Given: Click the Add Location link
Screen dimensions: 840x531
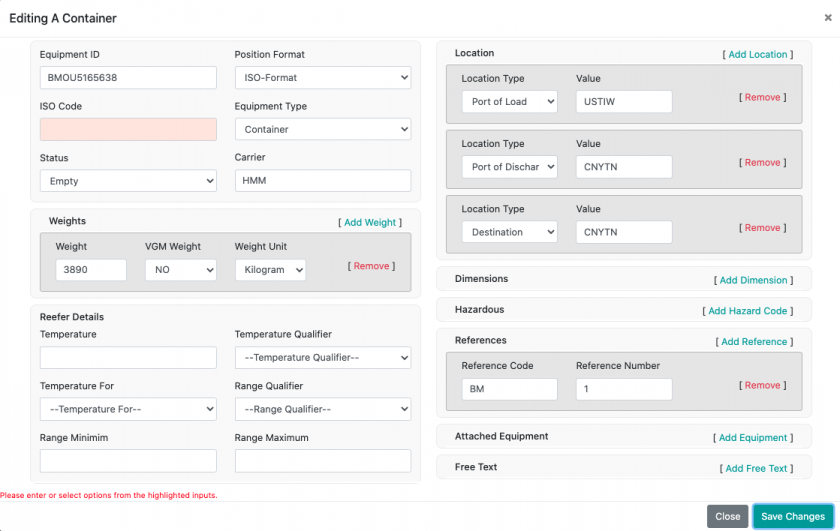Looking at the screenshot, I should pyautogui.click(x=758, y=55).
